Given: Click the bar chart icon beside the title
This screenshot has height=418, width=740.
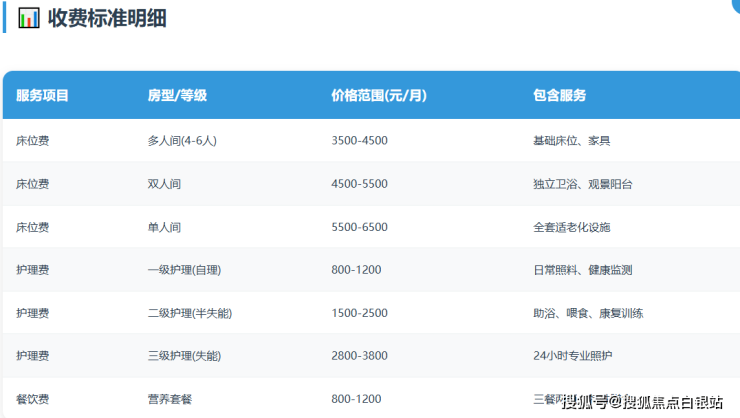Looking at the screenshot, I should pos(30,17).
